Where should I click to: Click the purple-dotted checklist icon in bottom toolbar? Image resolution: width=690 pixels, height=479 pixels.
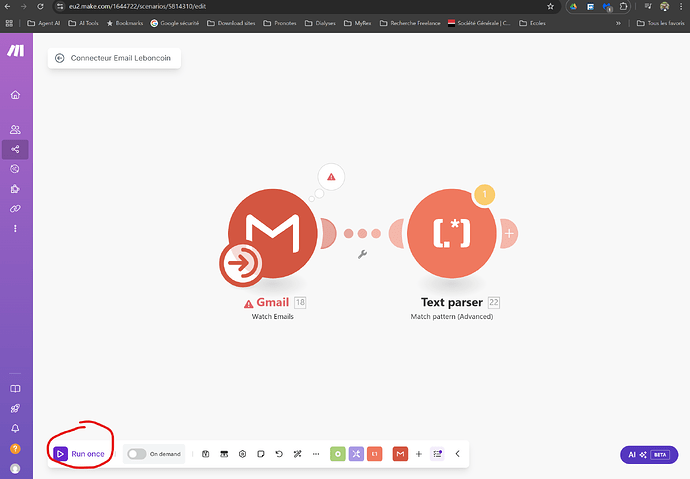(x=437, y=454)
